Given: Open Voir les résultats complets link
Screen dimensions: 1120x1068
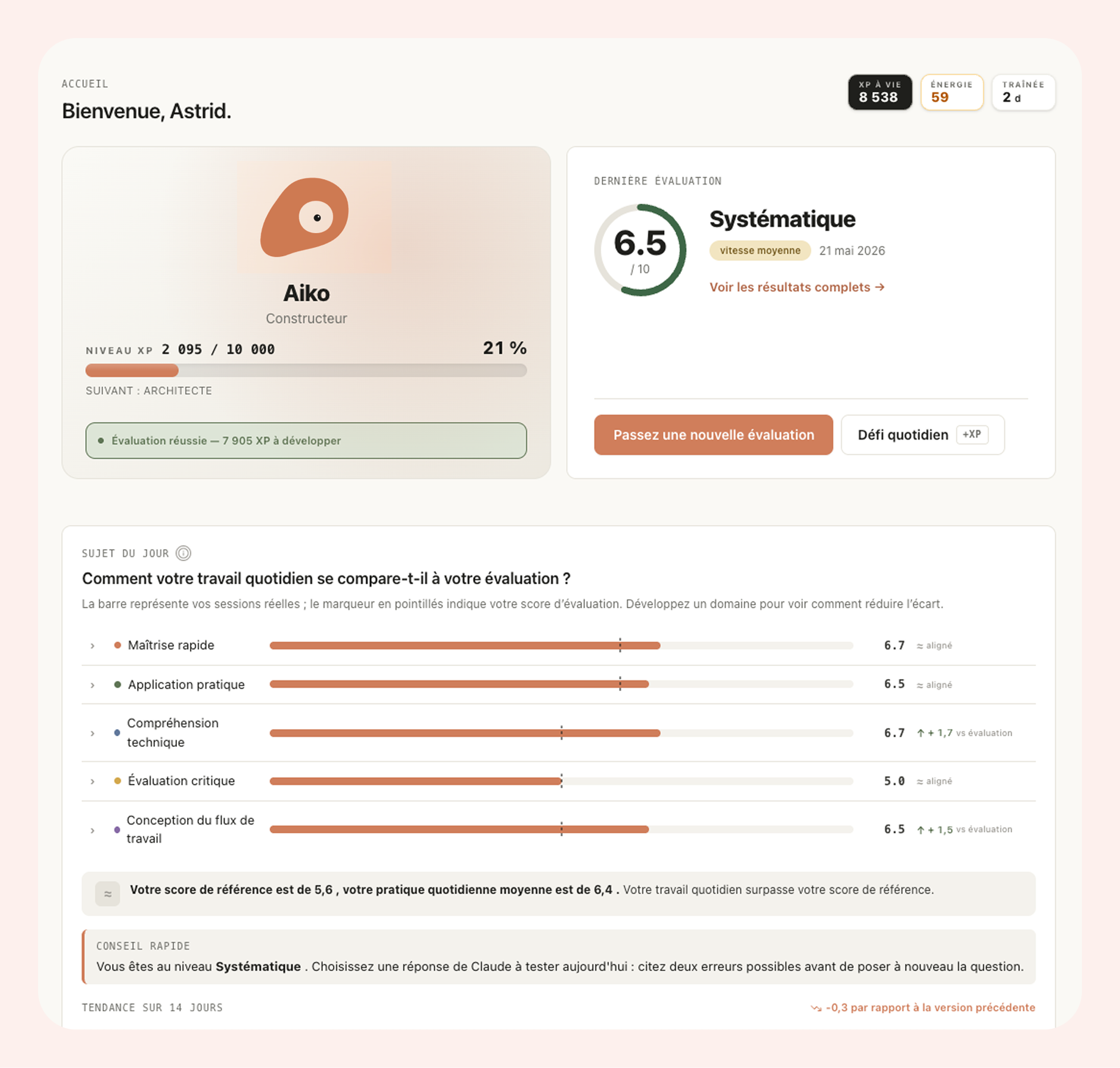Looking at the screenshot, I should pos(797,287).
